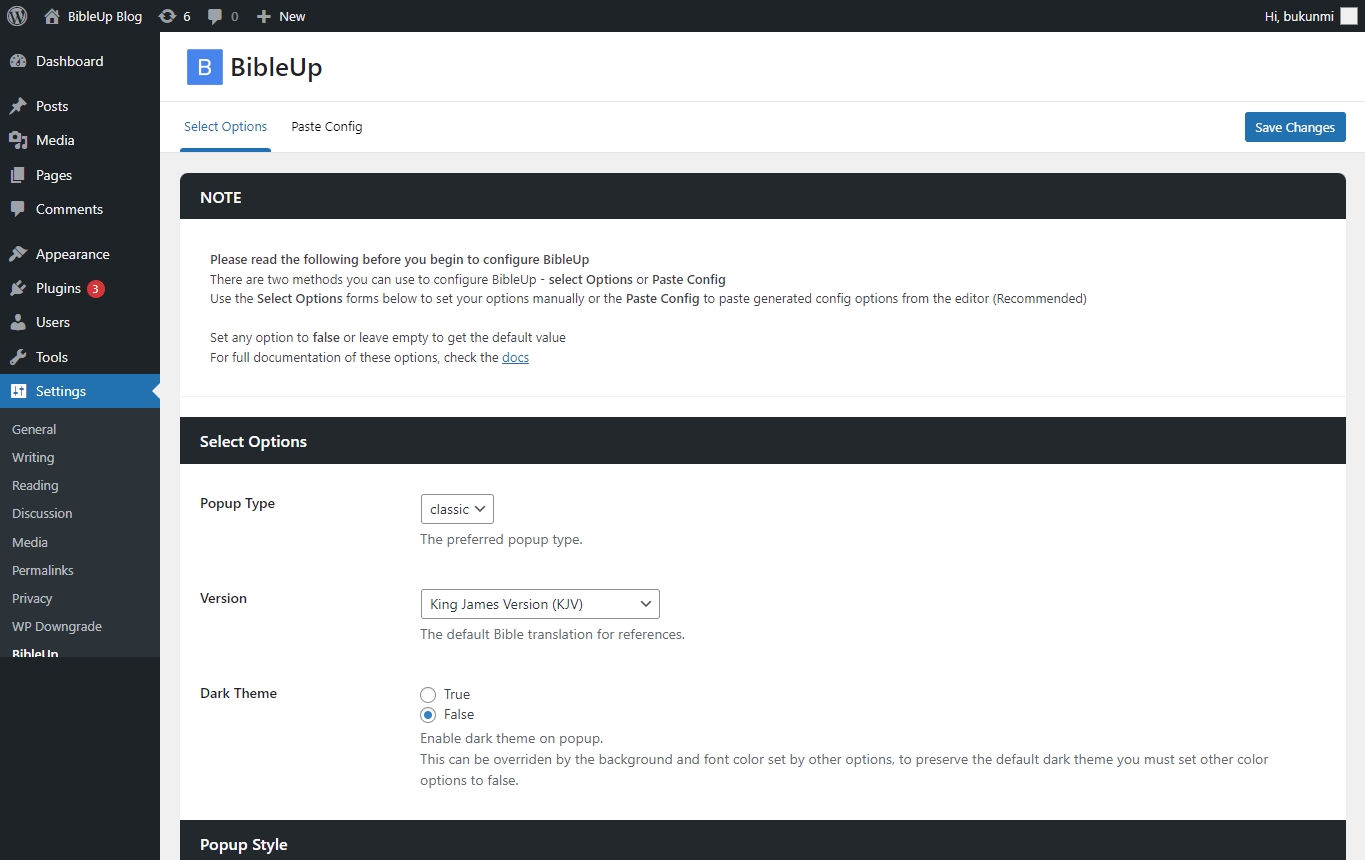
Task: Click the New text in admin bar
Action: [x=292, y=16]
